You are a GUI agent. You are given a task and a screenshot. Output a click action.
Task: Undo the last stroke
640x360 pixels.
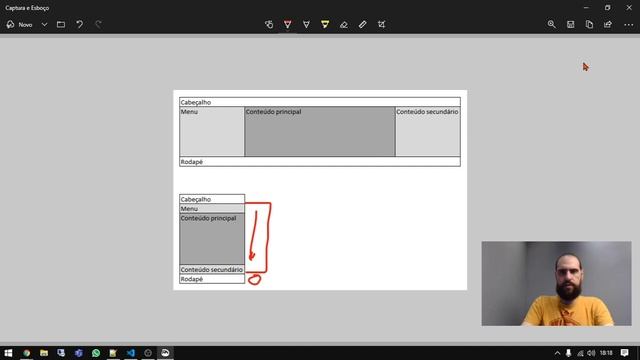(80, 24)
